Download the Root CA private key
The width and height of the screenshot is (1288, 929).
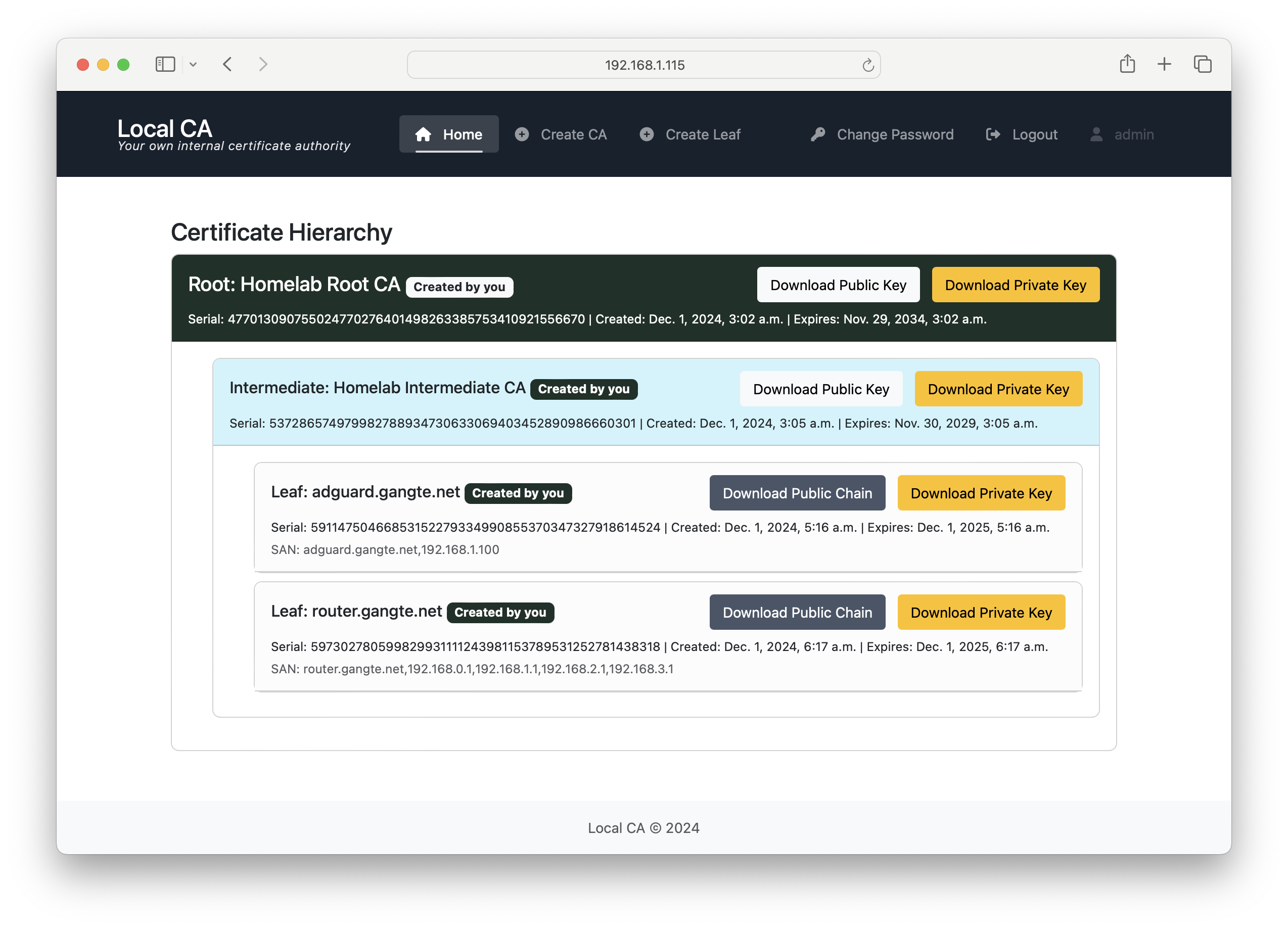pos(1015,285)
